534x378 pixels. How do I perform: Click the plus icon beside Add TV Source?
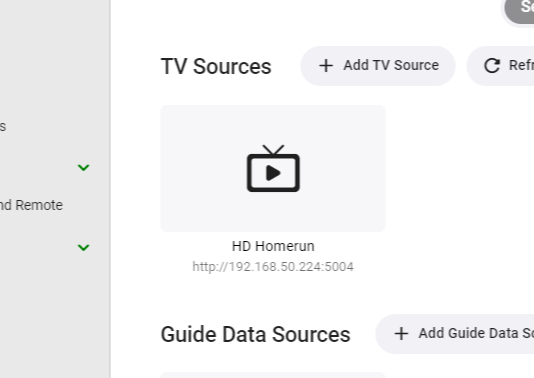tap(326, 65)
